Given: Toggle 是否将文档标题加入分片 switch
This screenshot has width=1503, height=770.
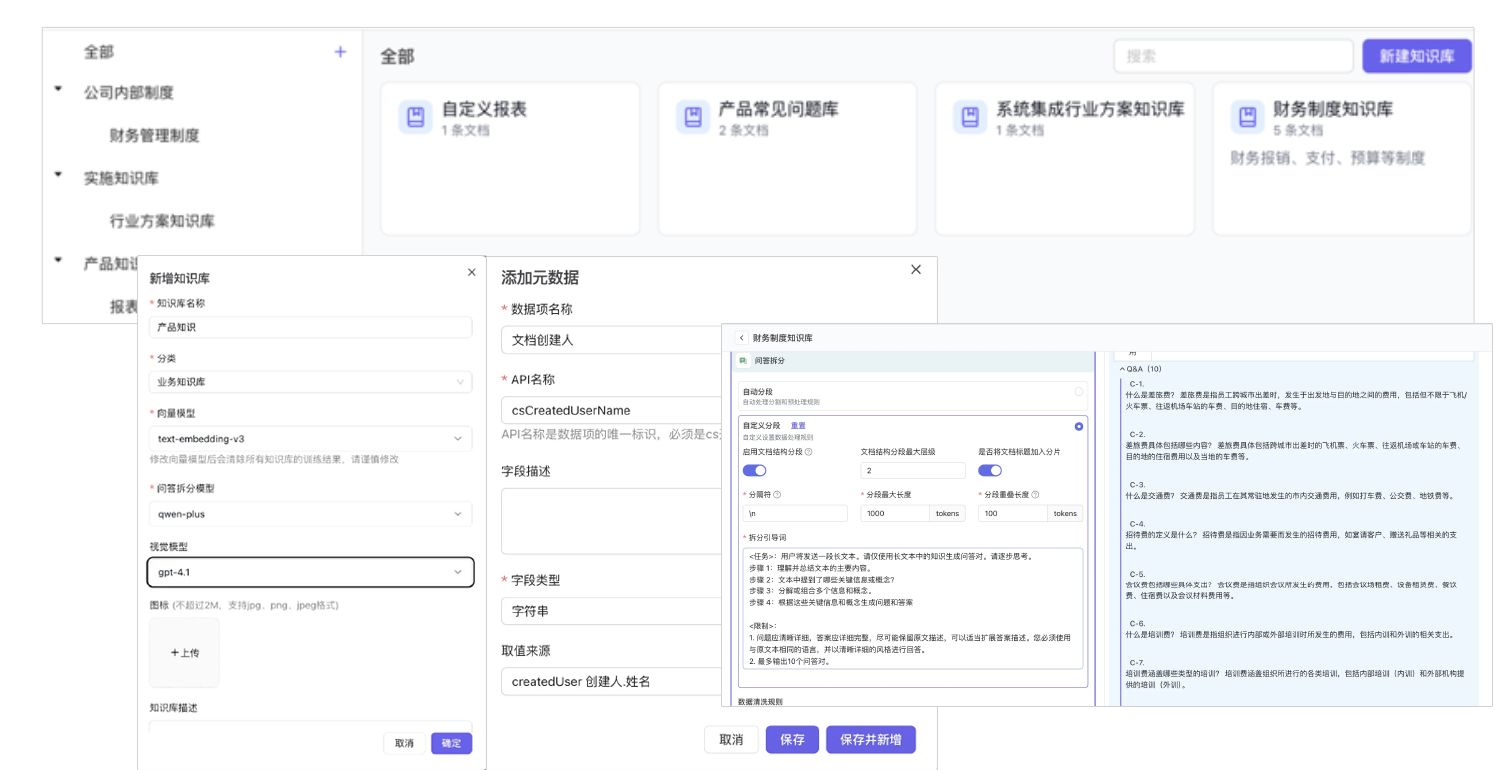Looking at the screenshot, I should (989, 470).
